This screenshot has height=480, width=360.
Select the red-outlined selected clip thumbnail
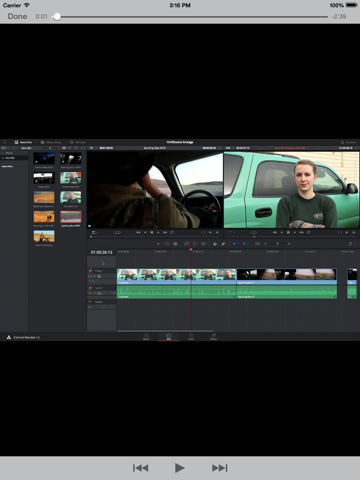point(71,217)
